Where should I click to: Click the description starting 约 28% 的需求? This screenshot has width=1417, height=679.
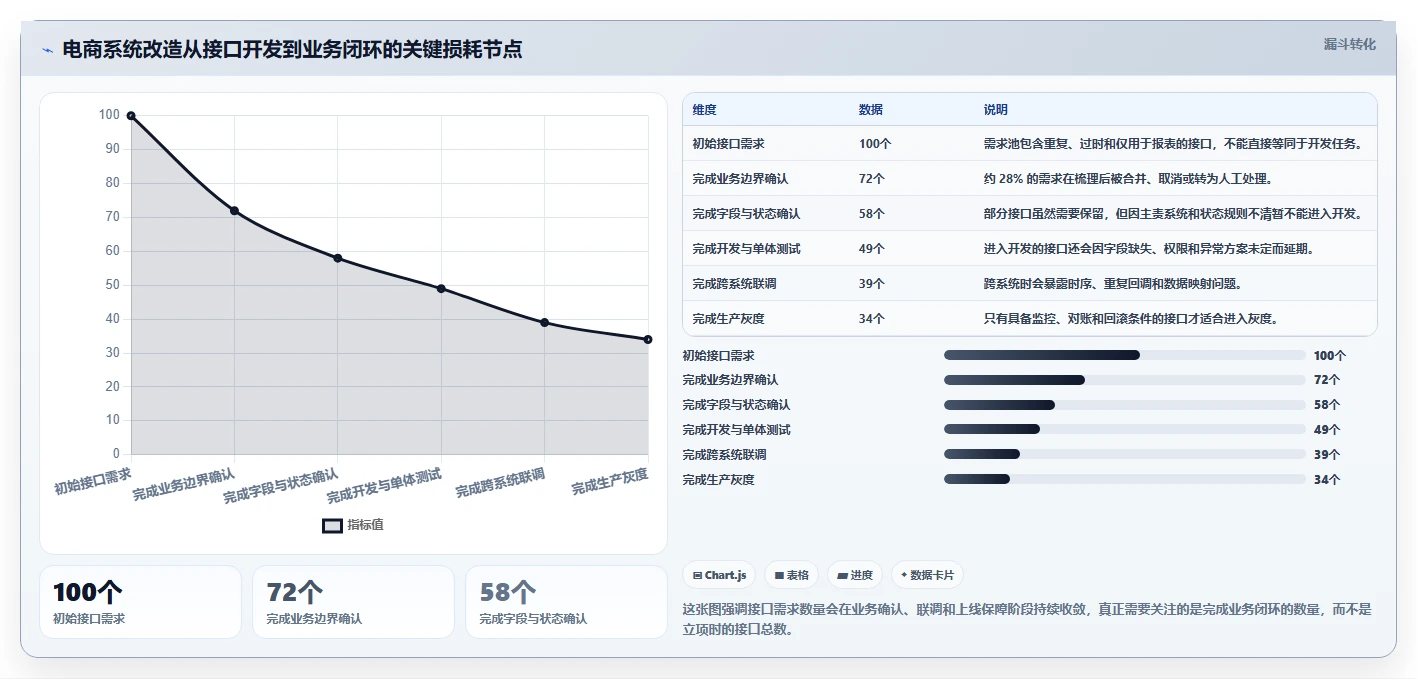(x=1128, y=179)
